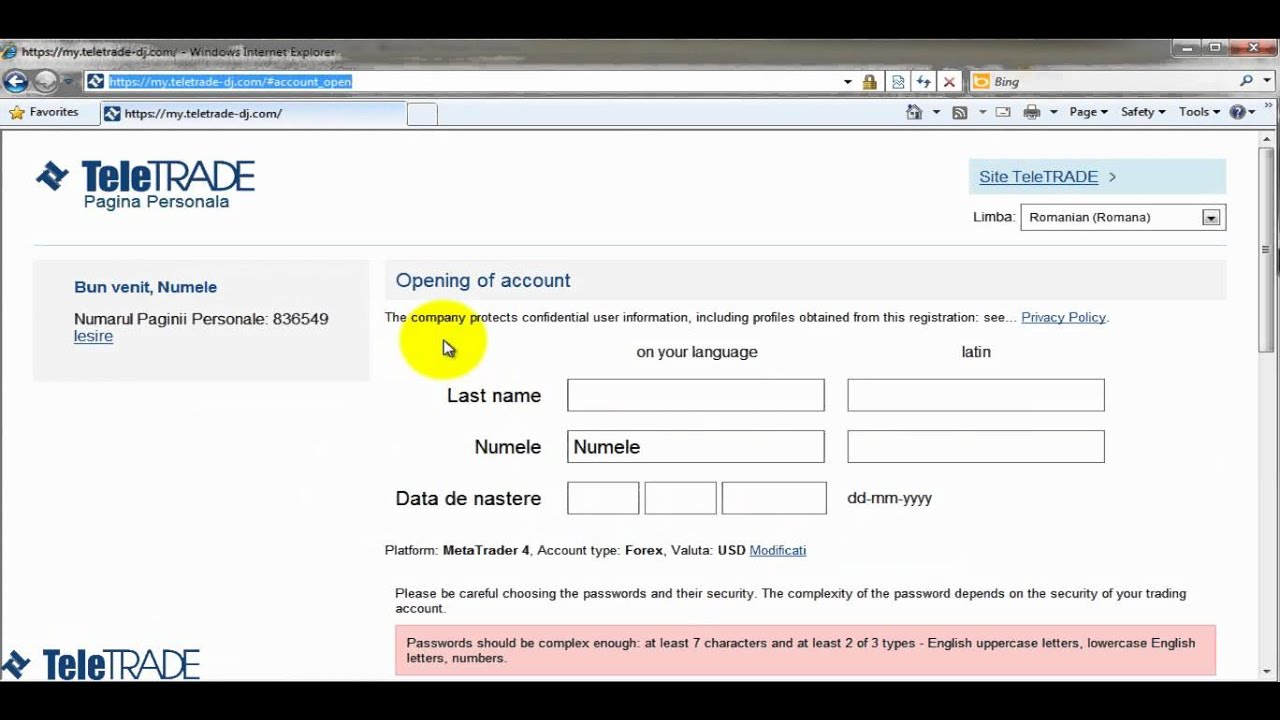Click the 'Opening of account' heading
1280x720 pixels.
(483, 281)
